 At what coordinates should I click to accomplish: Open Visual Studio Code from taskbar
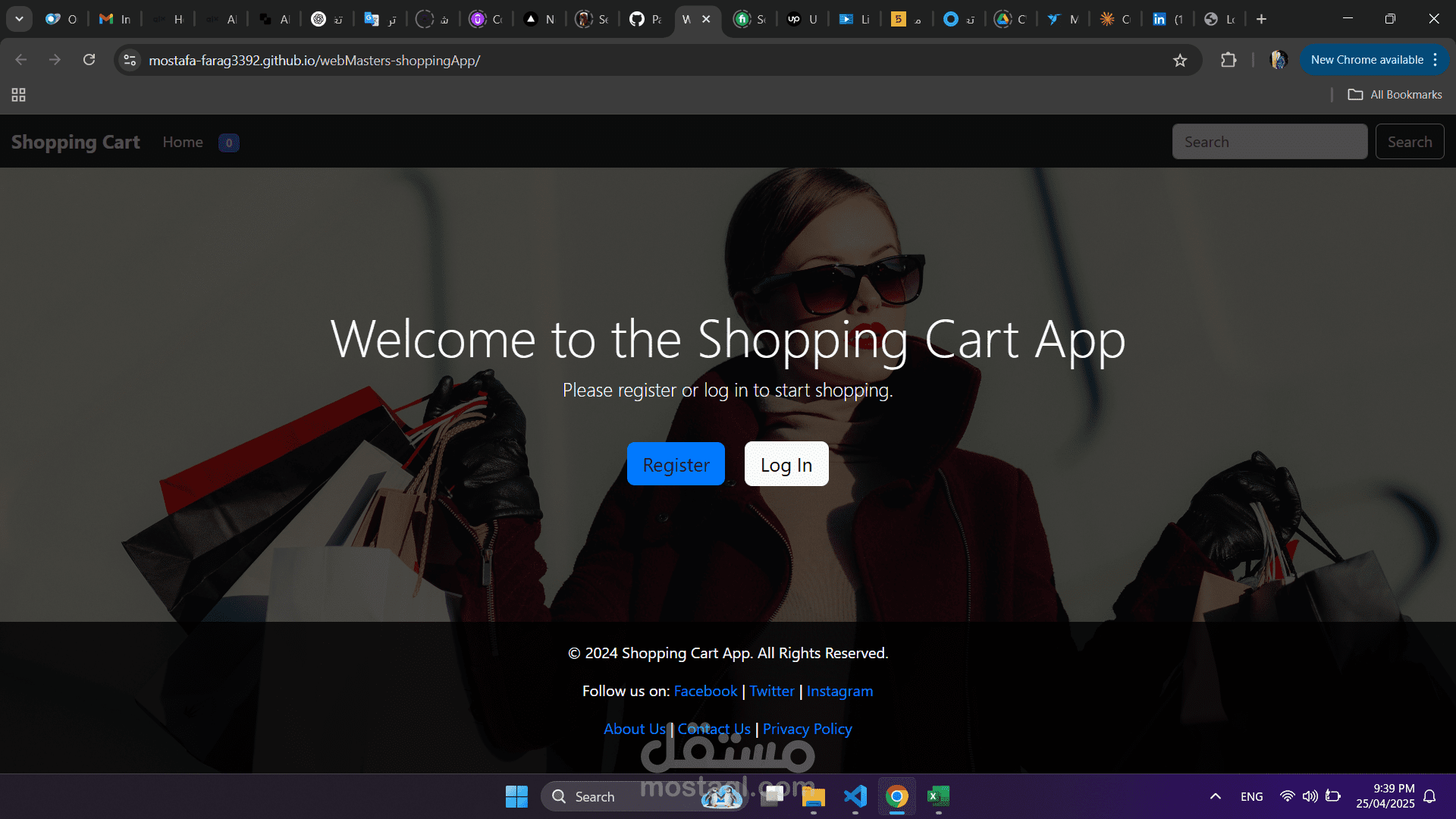tap(855, 796)
